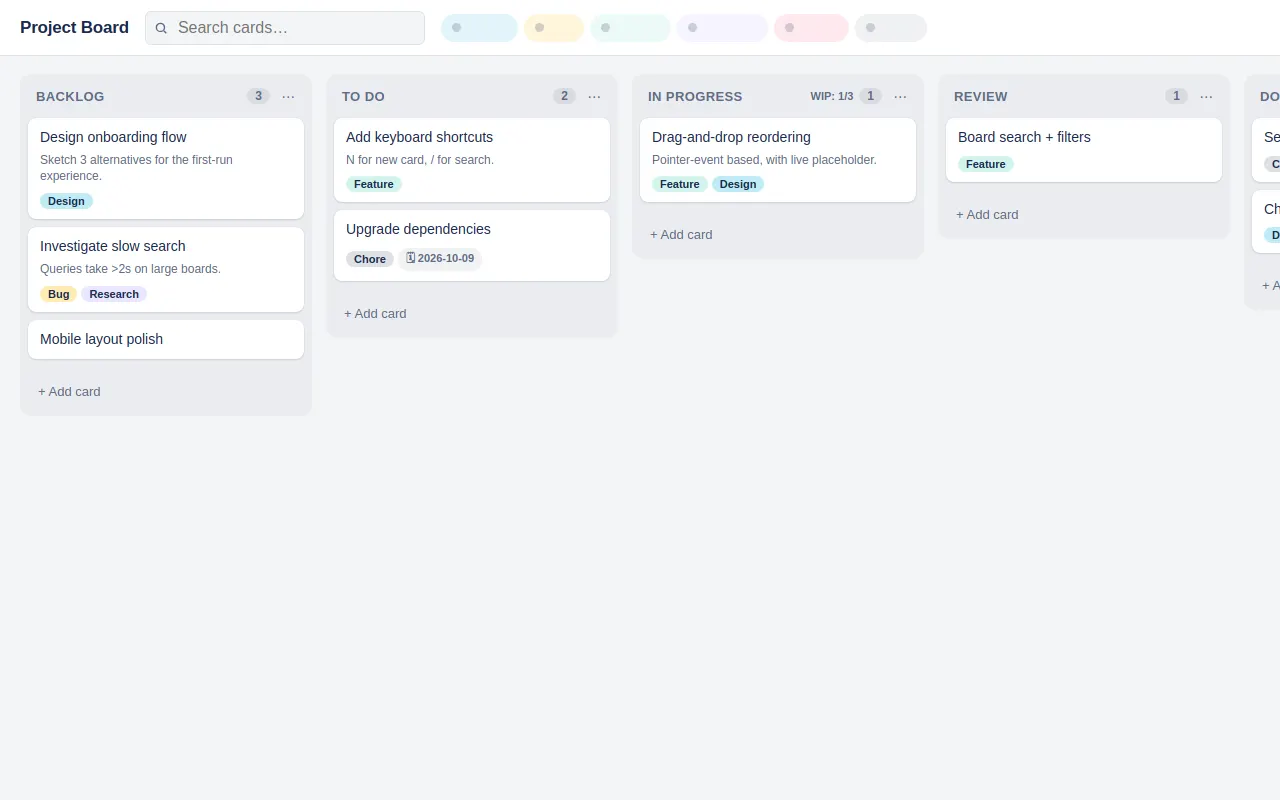Click the TO DO column title
The image size is (1280, 800).
click(363, 97)
